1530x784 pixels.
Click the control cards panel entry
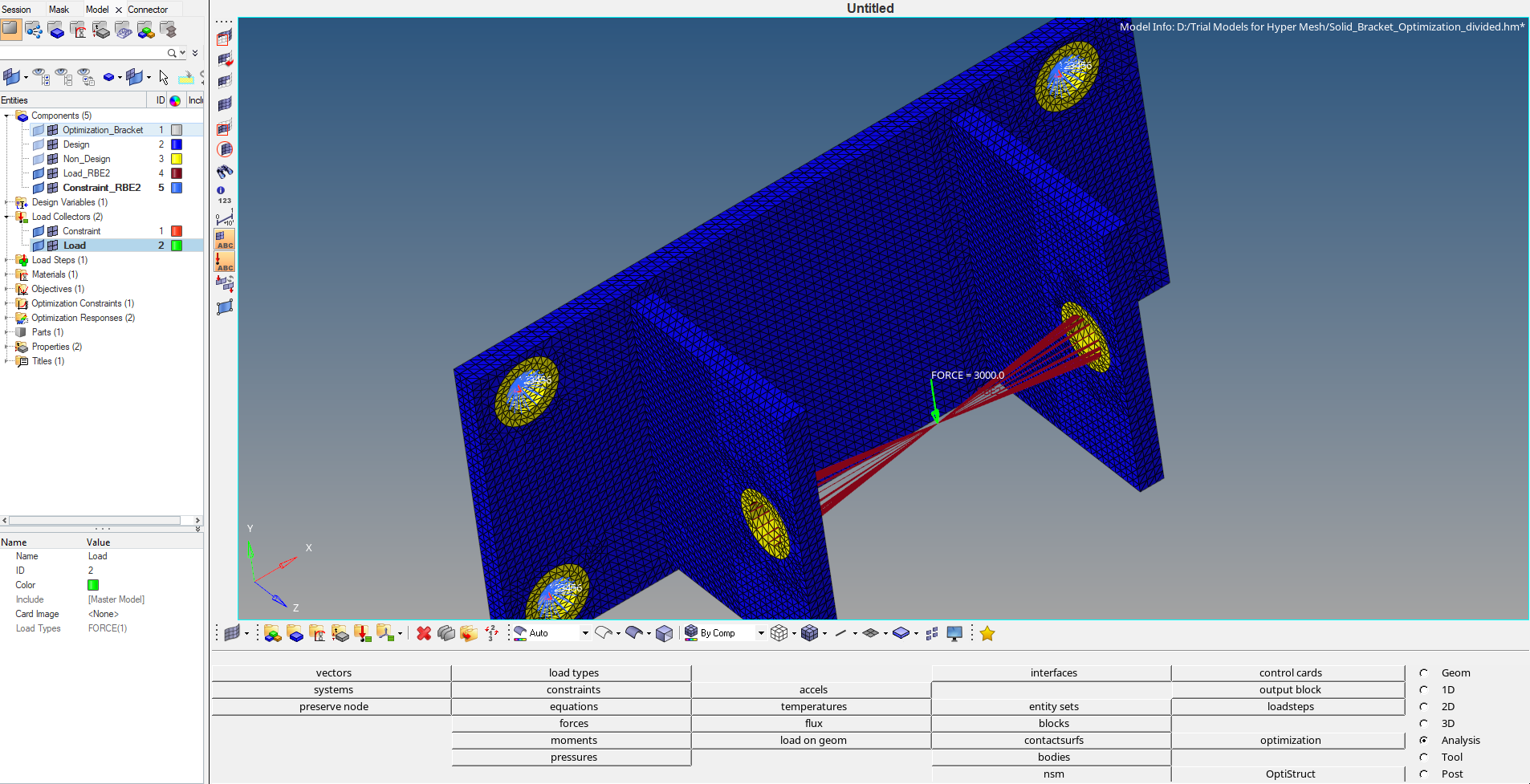1289,672
